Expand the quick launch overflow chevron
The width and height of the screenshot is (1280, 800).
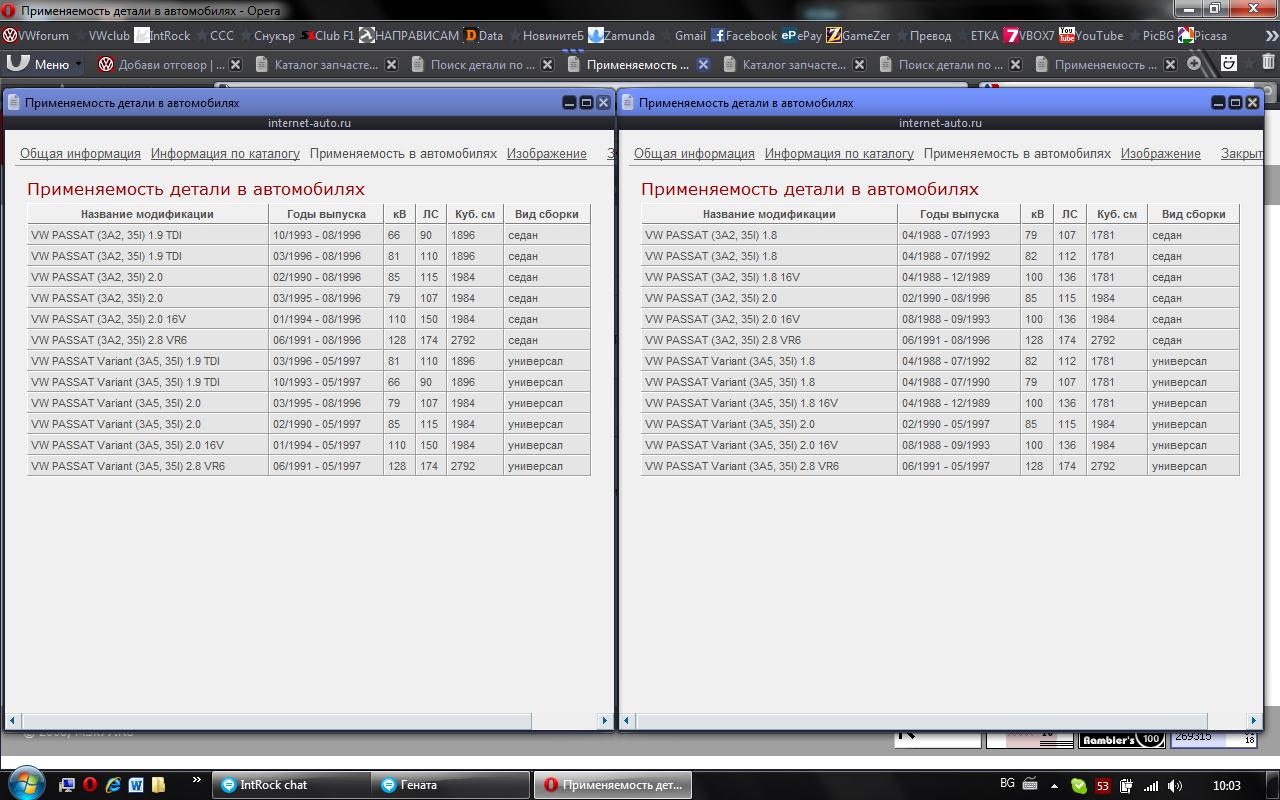(x=196, y=780)
